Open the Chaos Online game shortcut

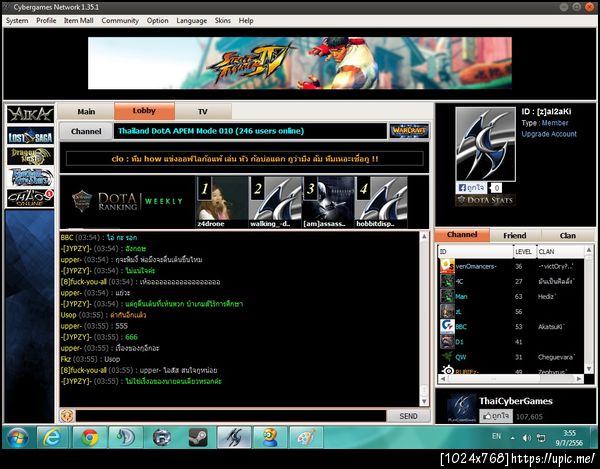point(30,198)
